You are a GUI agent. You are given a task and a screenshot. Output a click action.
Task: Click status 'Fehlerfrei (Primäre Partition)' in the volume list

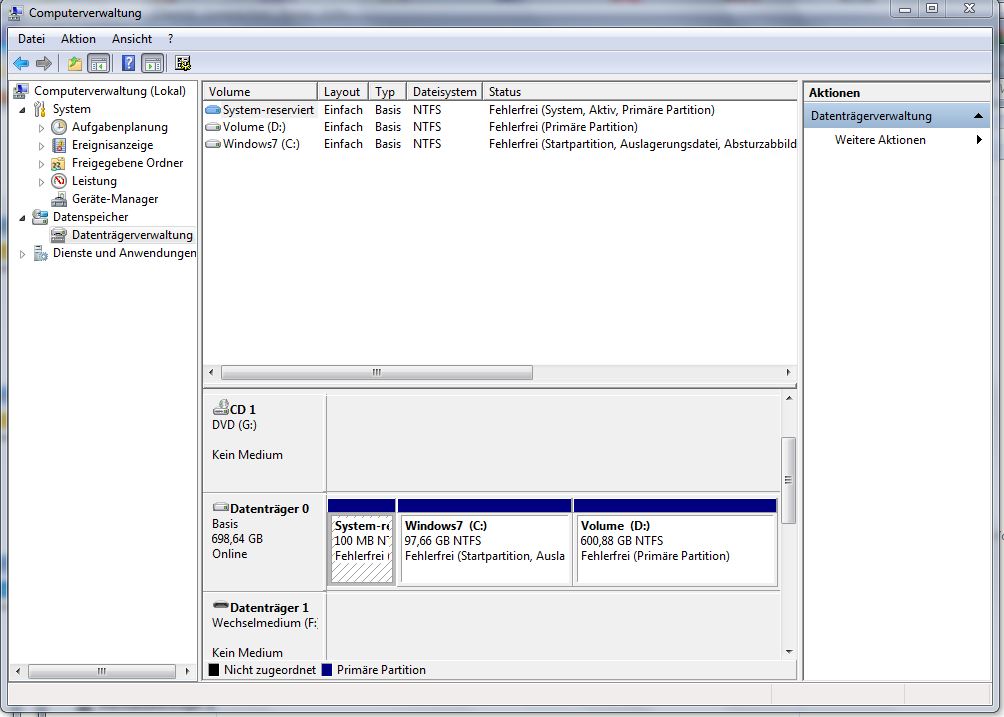tap(563, 127)
